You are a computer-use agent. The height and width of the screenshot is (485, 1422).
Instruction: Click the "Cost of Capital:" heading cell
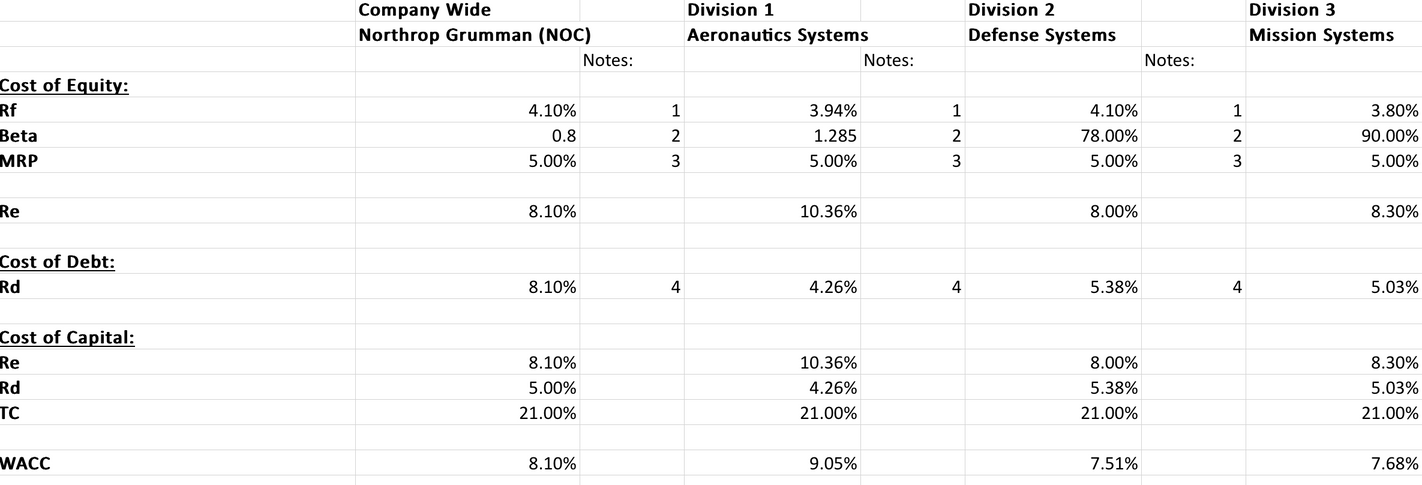[67, 337]
